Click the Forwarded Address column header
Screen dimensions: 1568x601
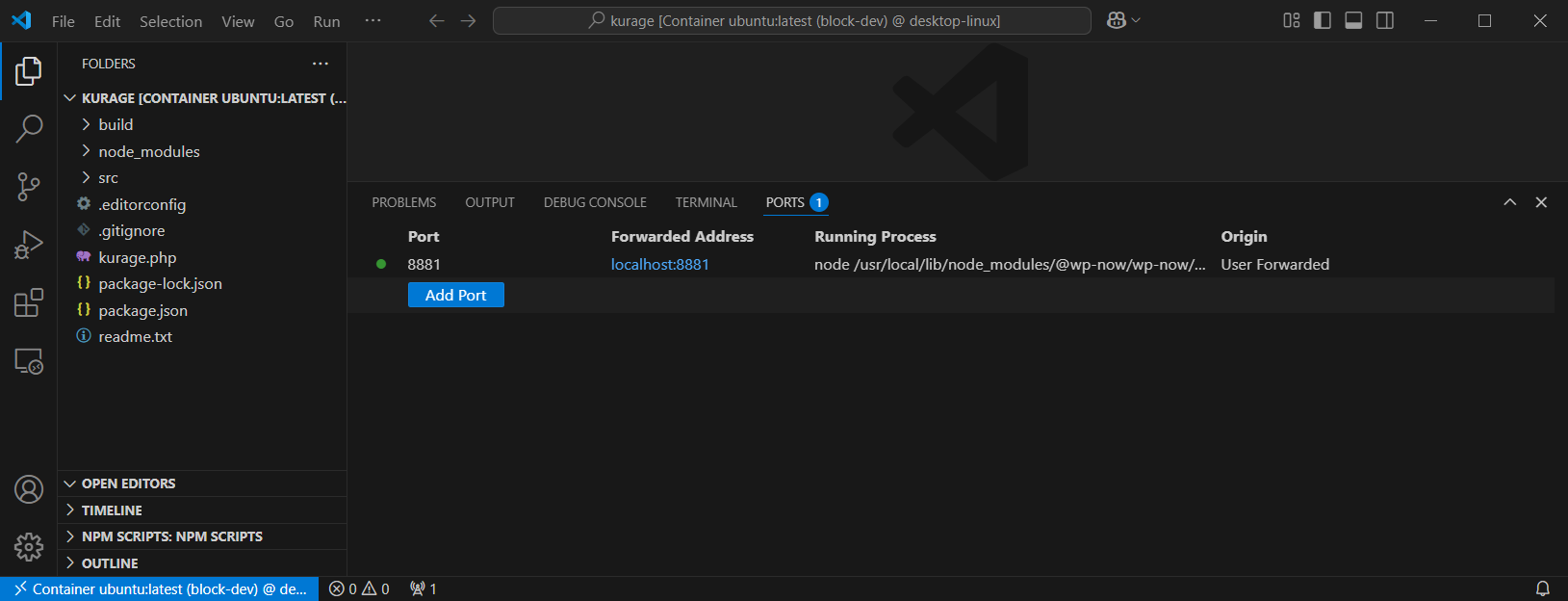click(682, 236)
